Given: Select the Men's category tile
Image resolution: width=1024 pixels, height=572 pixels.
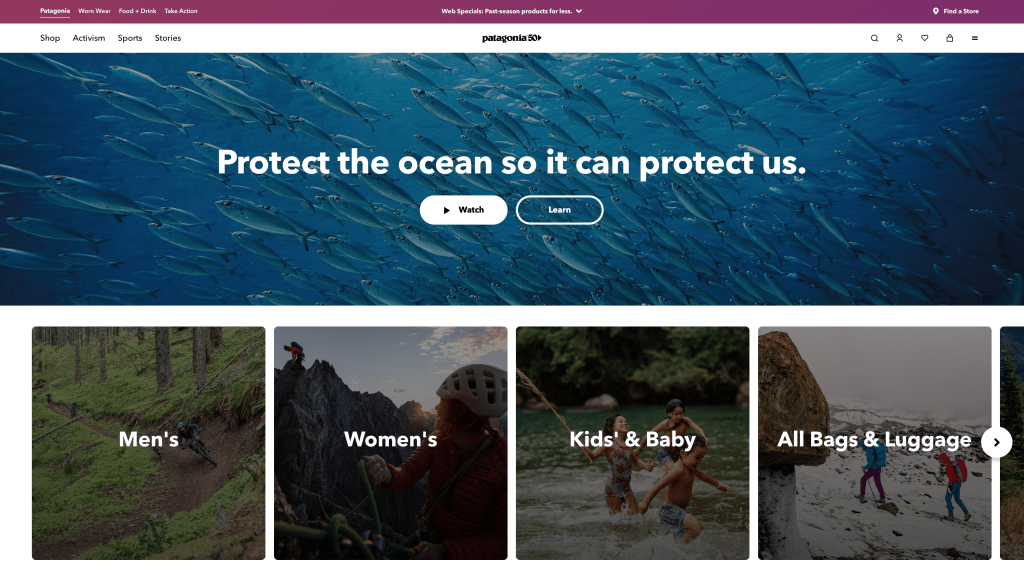Looking at the screenshot, I should coord(148,442).
